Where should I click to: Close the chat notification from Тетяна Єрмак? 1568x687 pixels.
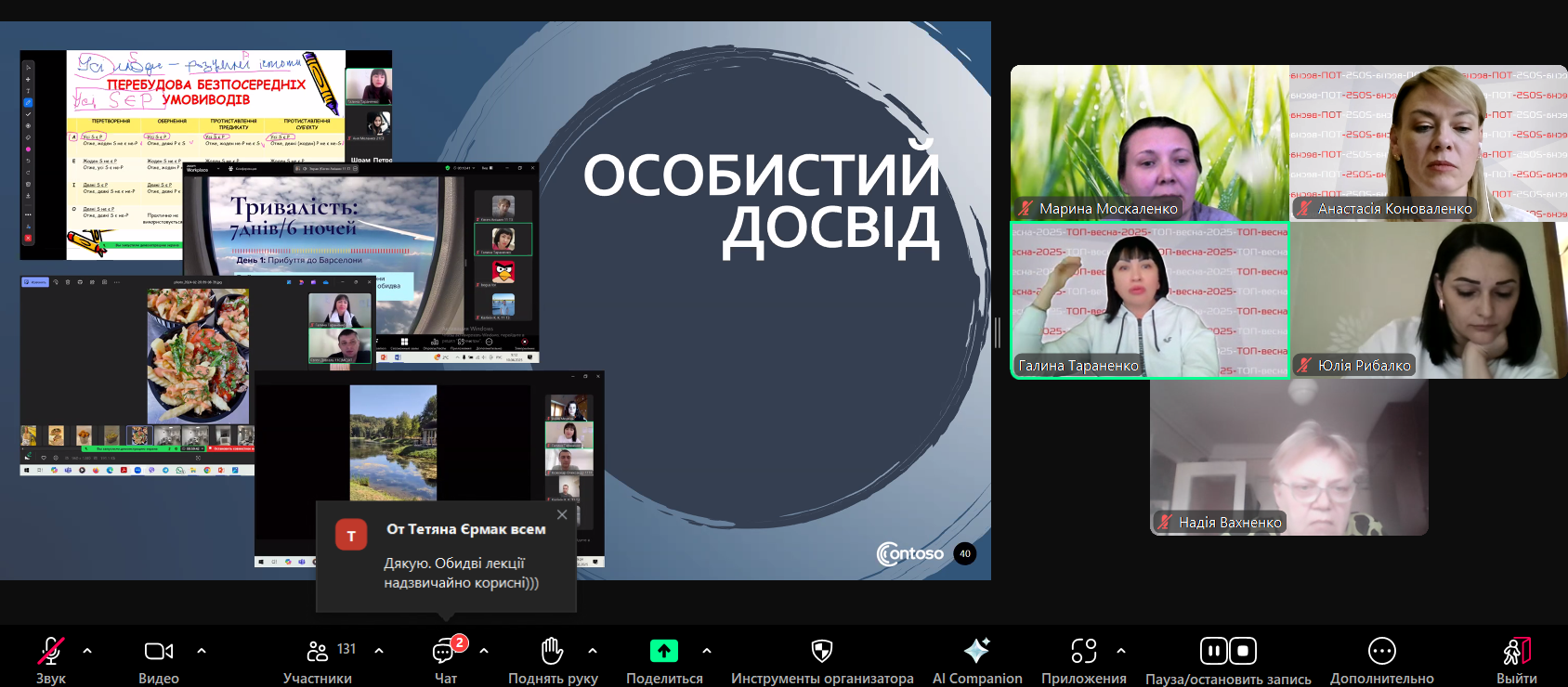(562, 514)
